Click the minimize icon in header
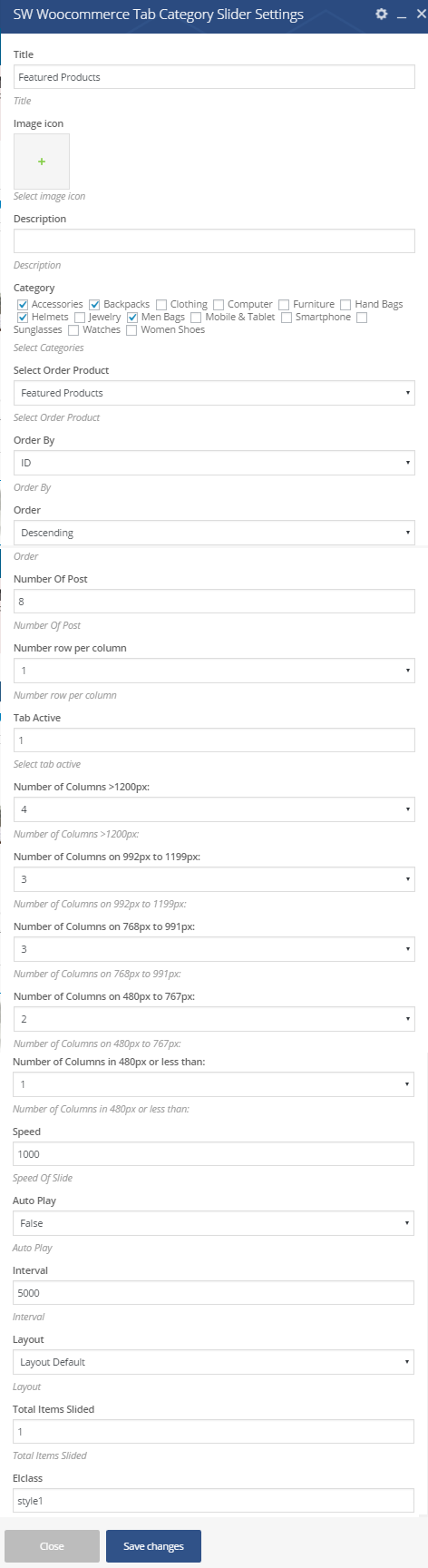Image resolution: width=428 pixels, height=1568 pixels. 402,15
